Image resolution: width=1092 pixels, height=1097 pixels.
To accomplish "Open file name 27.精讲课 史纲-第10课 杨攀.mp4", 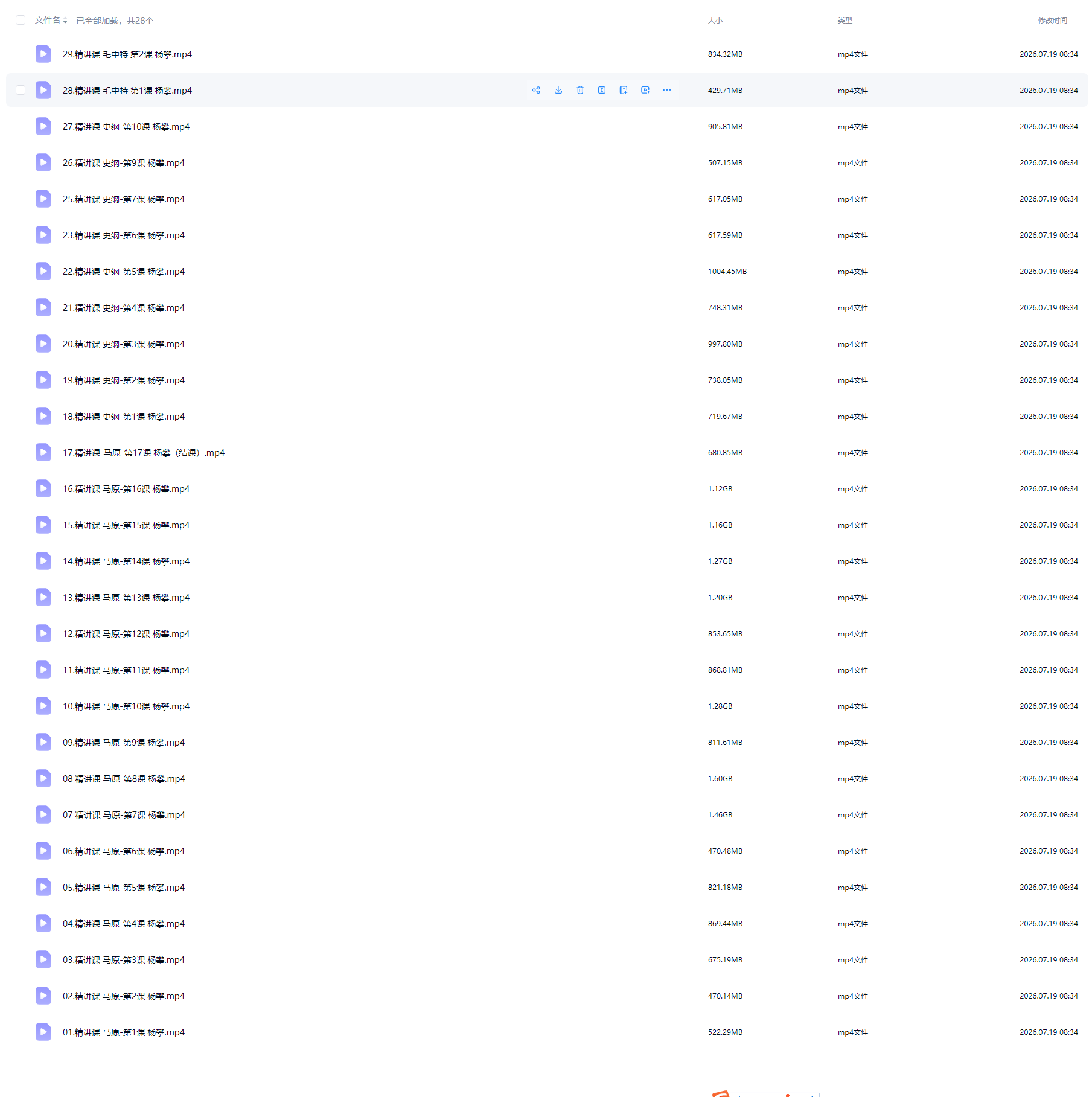I will [126, 127].
